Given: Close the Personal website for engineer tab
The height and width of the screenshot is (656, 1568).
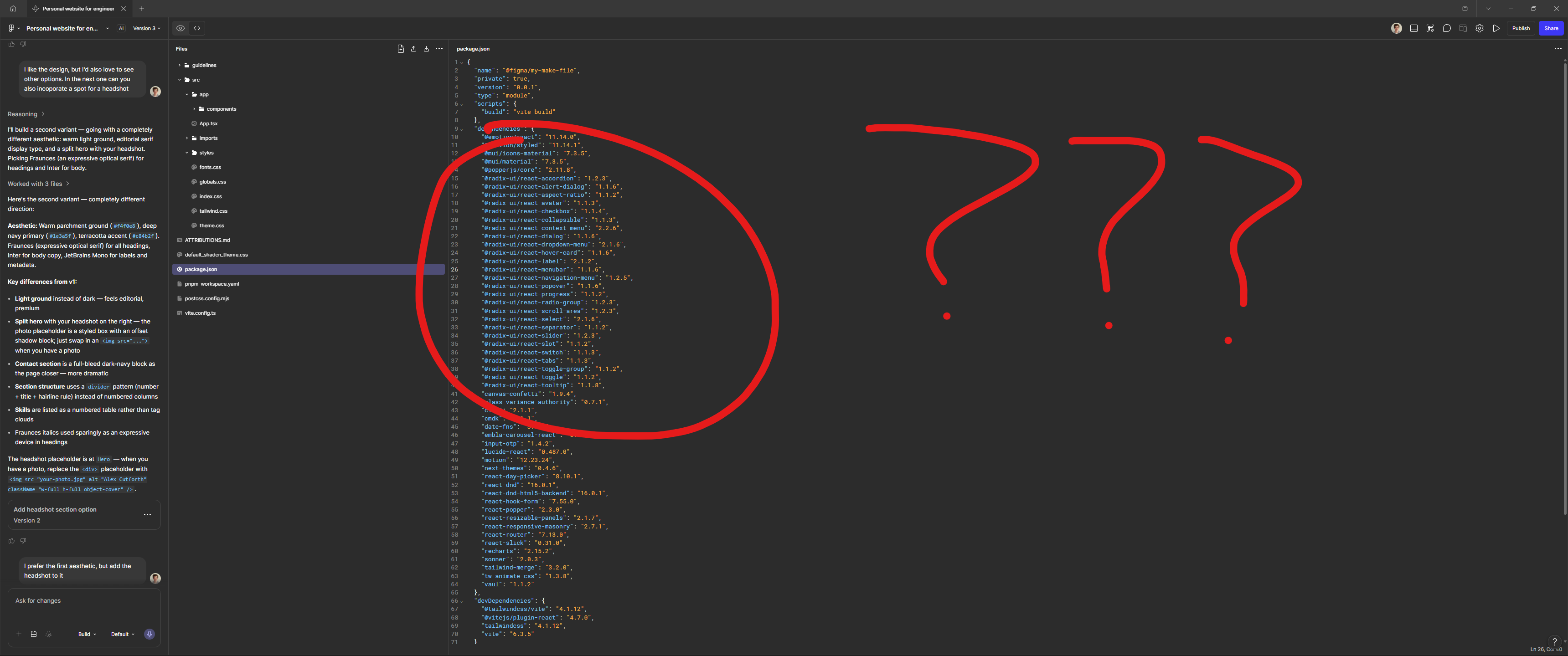Looking at the screenshot, I should [124, 9].
